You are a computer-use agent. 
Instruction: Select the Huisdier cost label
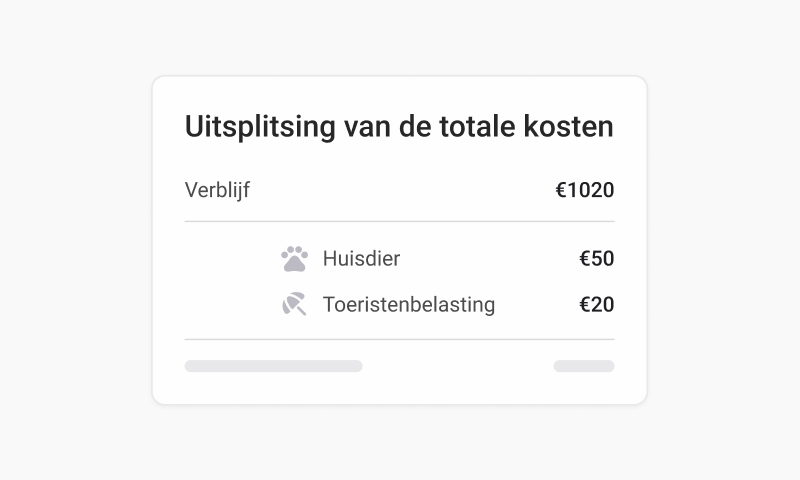pos(361,259)
